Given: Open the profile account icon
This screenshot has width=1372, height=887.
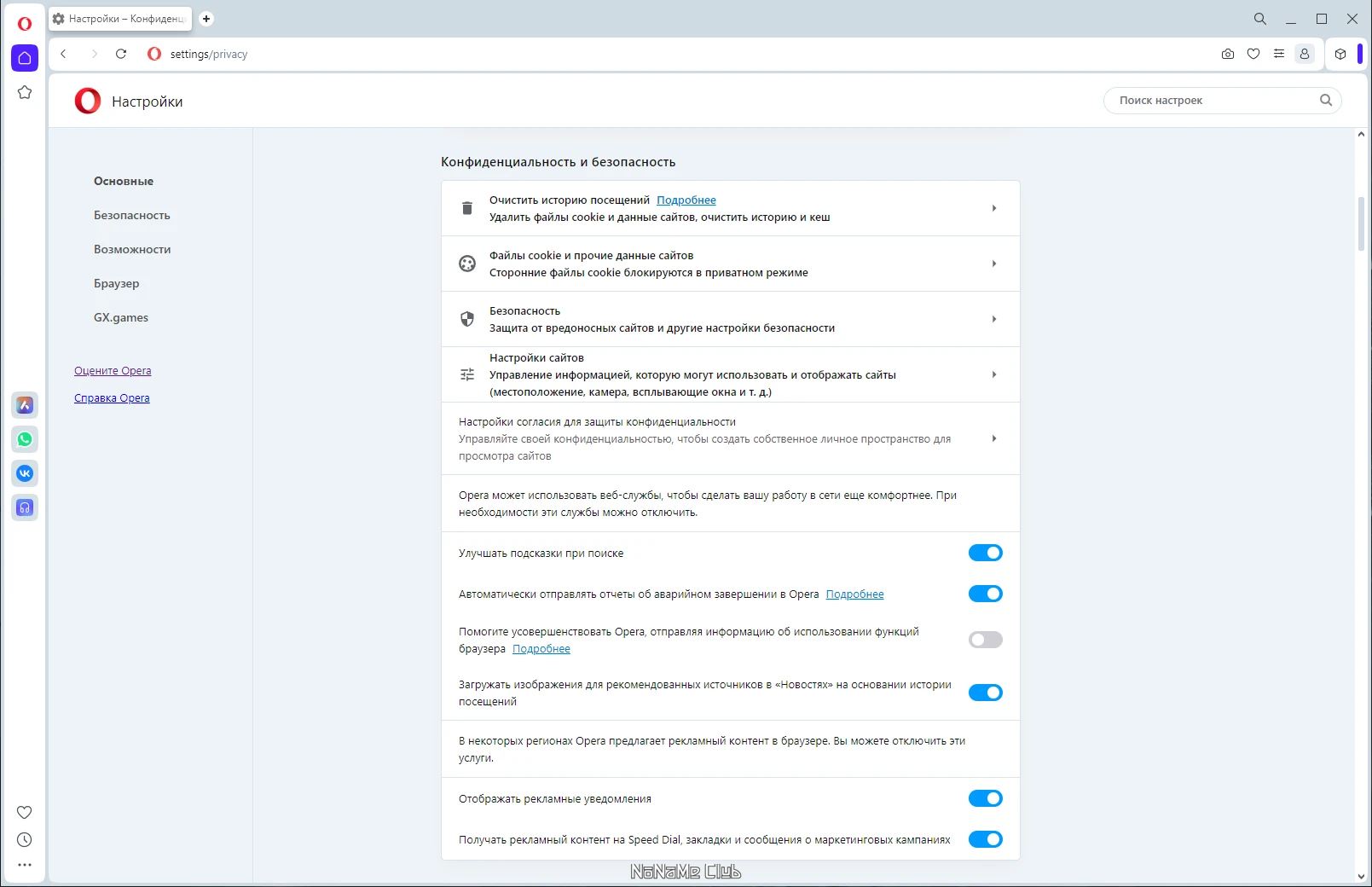Looking at the screenshot, I should pyautogui.click(x=1305, y=54).
